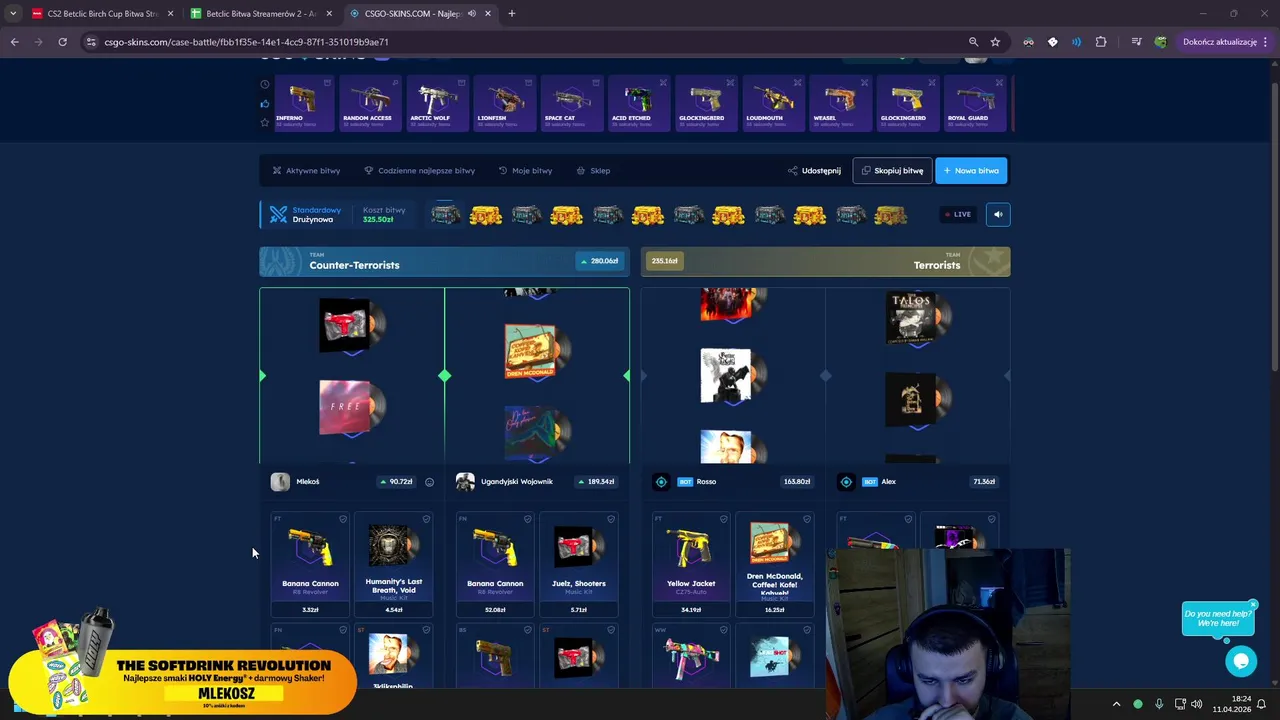Click Dokończ aktualizację button

click(x=1220, y=42)
